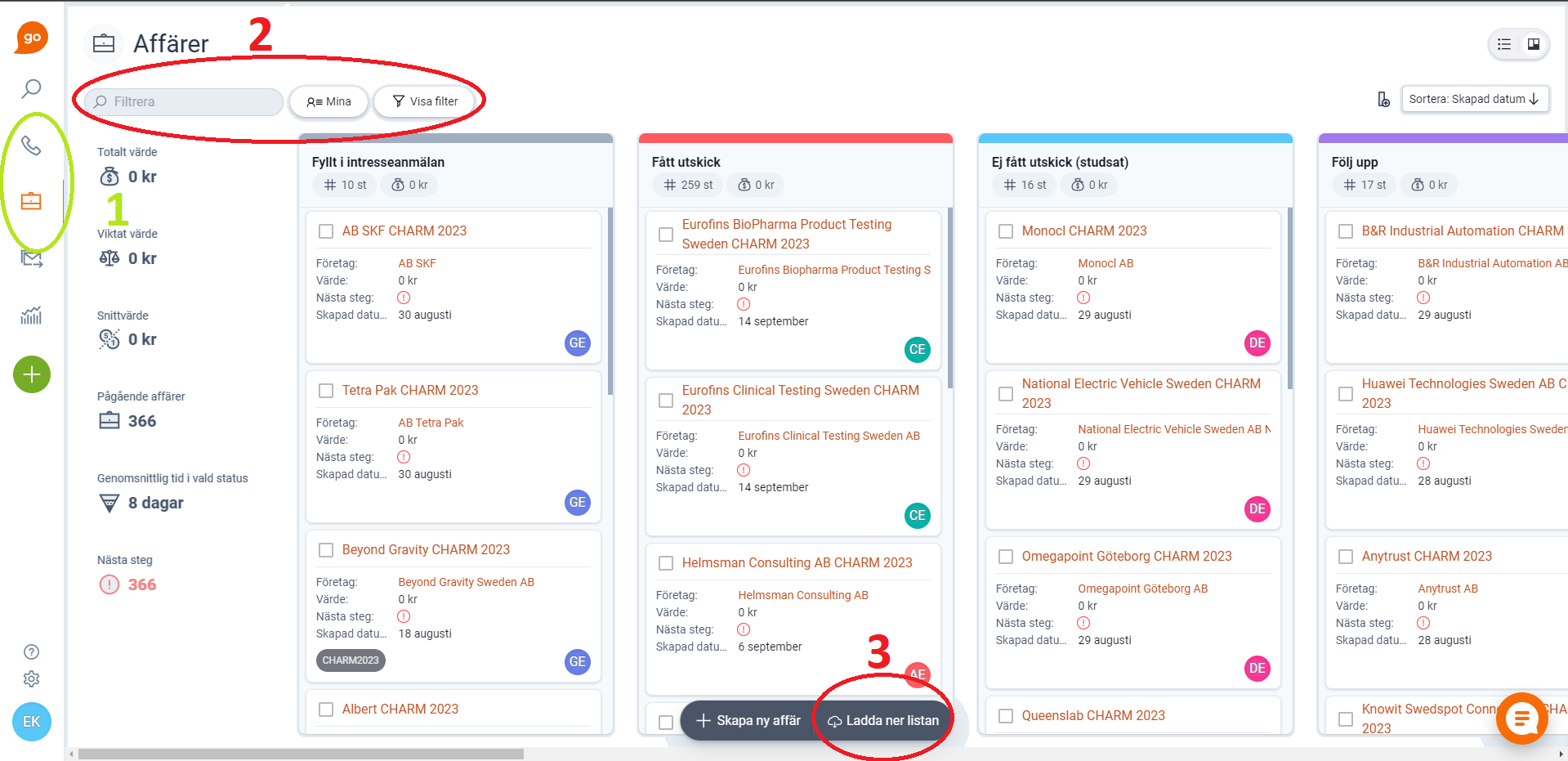Click the scrollbar right arrow at bottom
Viewport: 1568px width, 761px height.
tap(1561, 754)
